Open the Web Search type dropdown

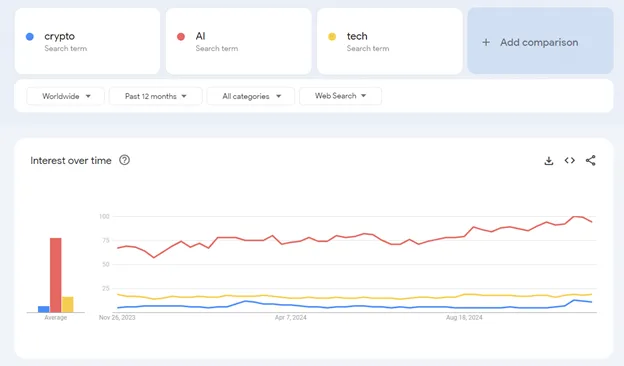[x=340, y=96]
